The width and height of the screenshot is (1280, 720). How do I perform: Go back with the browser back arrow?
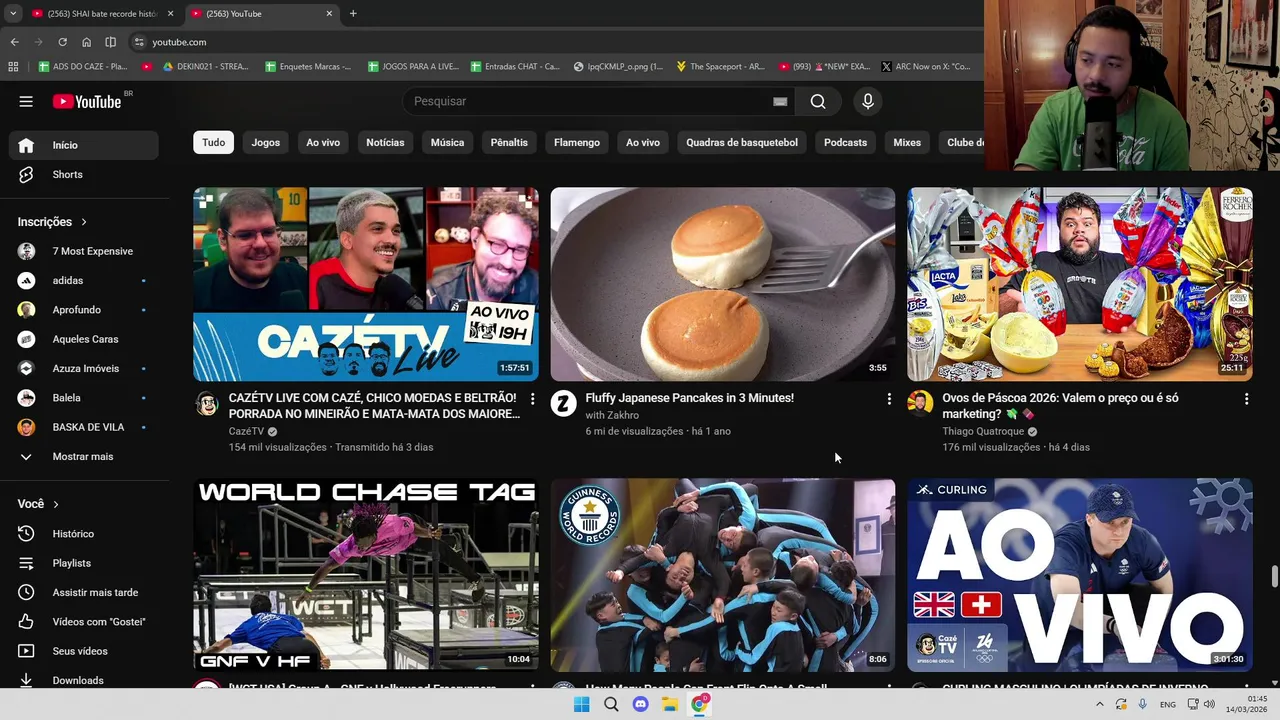coord(14,42)
